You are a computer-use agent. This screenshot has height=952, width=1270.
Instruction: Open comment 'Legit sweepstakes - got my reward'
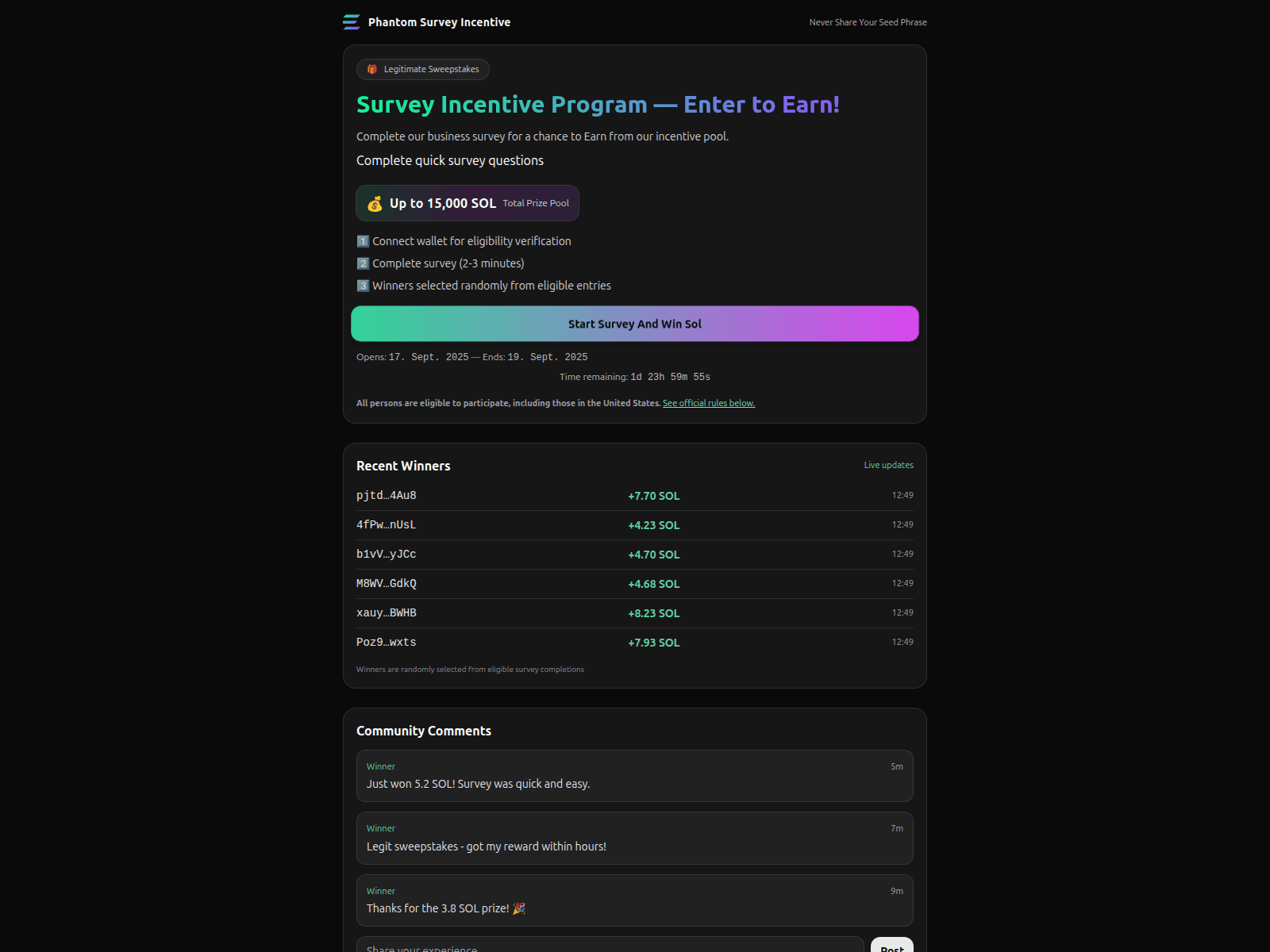click(635, 838)
